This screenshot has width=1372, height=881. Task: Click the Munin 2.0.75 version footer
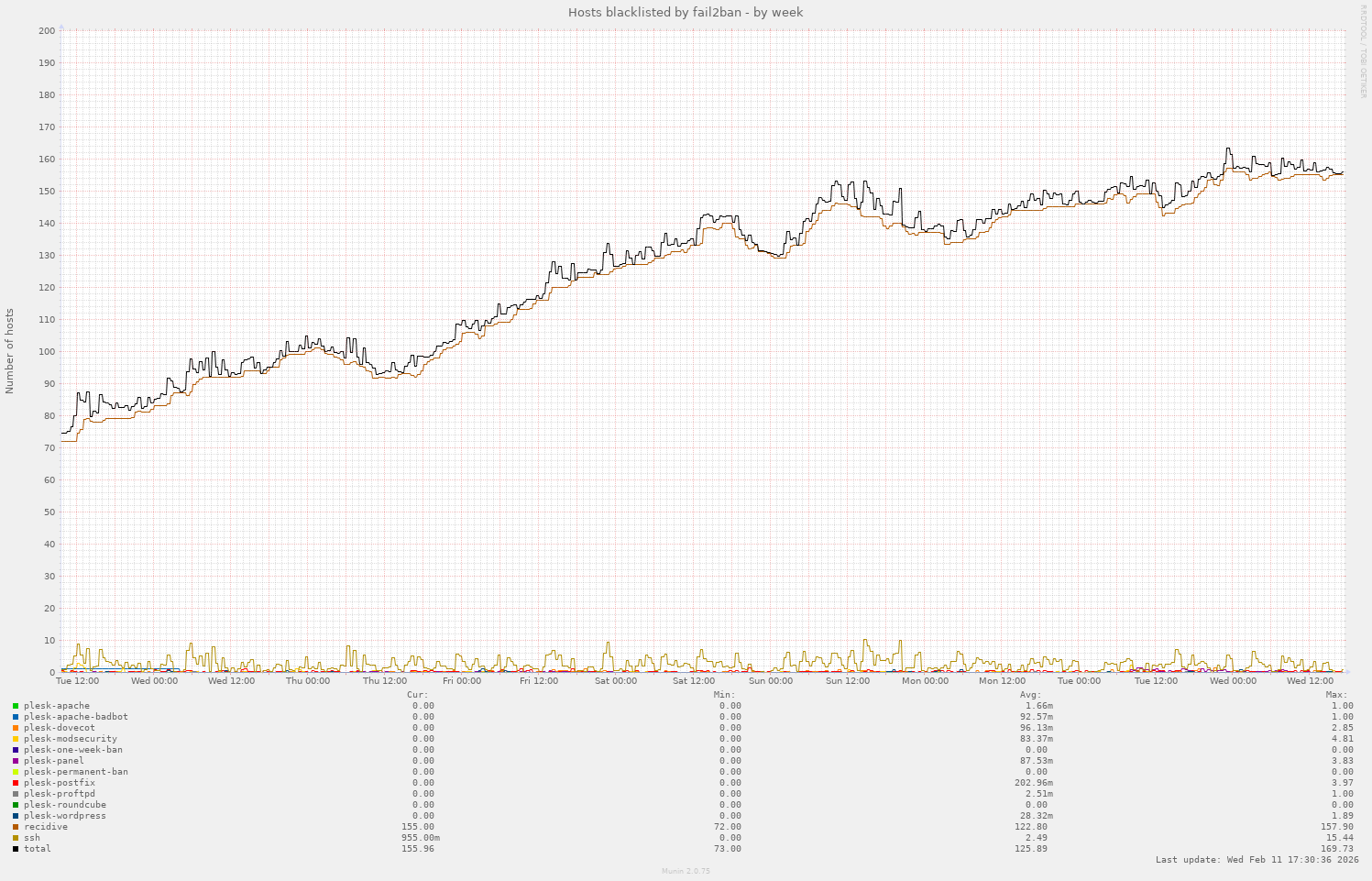[x=686, y=871]
